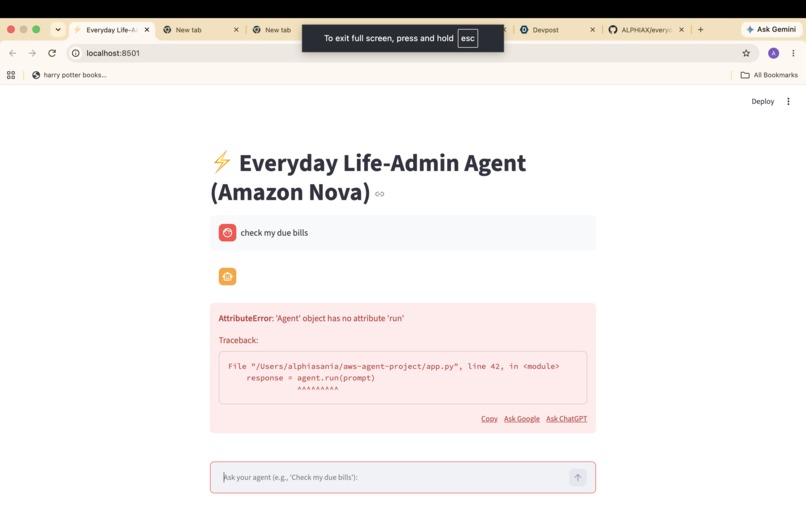Image resolution: width=806 pixels, height=524 pixels.
Task: Click the app.py file path line
Action: pyautogui.click(x=394, y=366)
